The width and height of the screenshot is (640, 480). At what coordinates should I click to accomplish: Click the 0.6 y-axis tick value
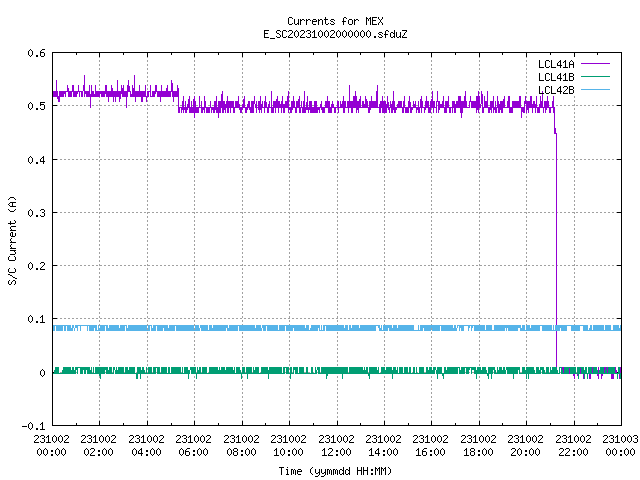37,53
